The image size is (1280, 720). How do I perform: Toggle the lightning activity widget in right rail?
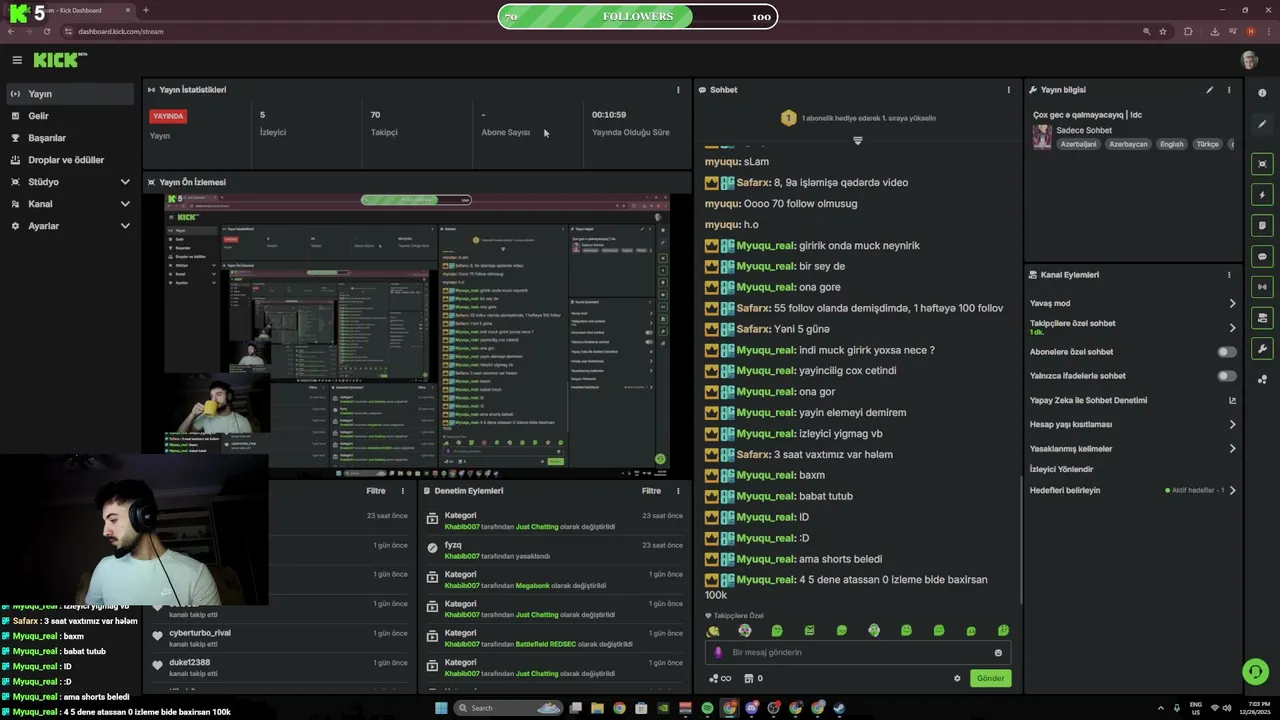(x=1262, y=195)
